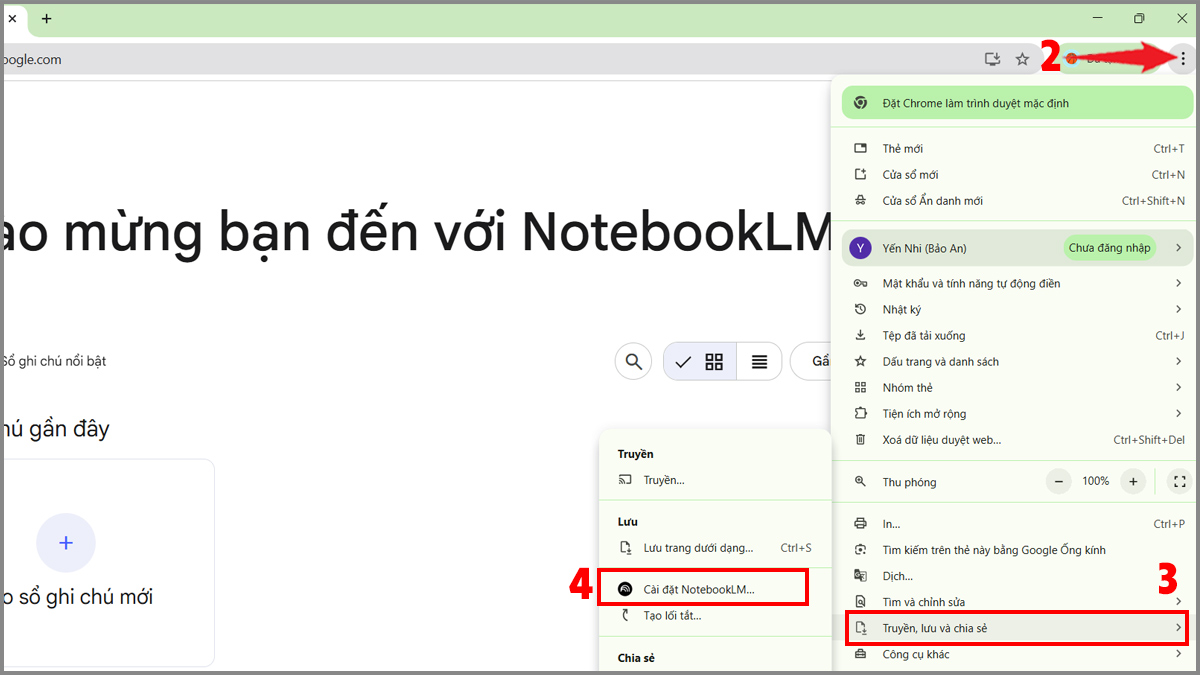This screenshot has height=675, width=1200.
Task: Click the Google Lens search icon
Action: click(x=860, y=549)
